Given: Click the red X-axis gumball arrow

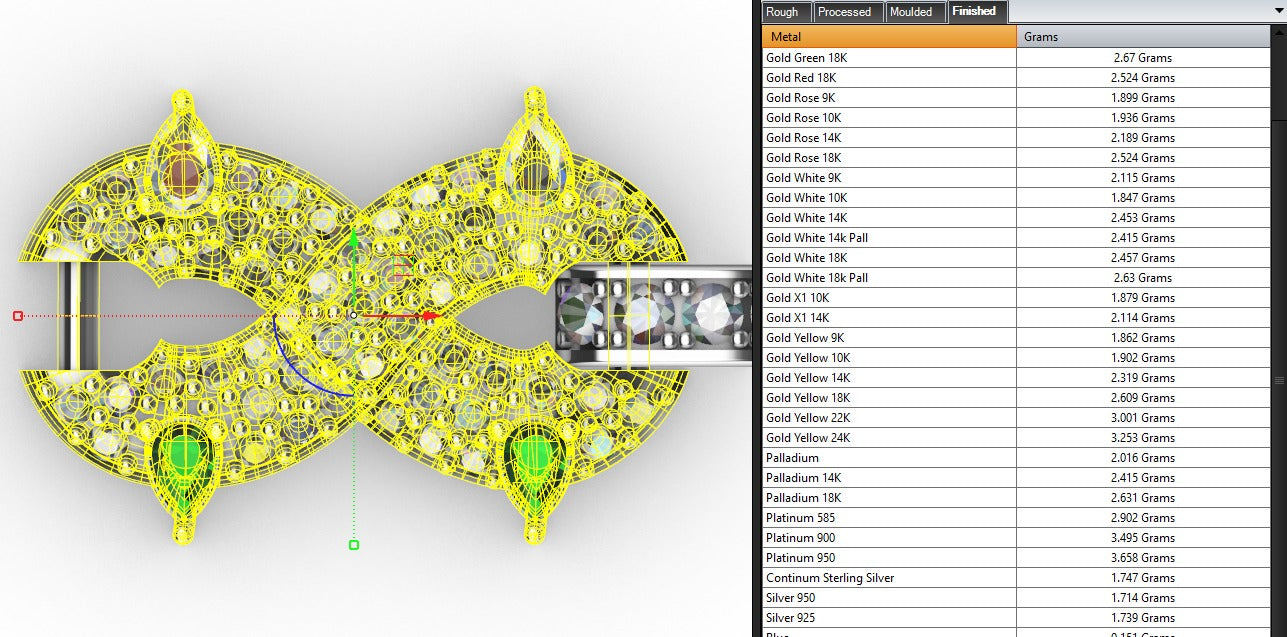Looking at the screenshot, I should click(x=431, y=316).
